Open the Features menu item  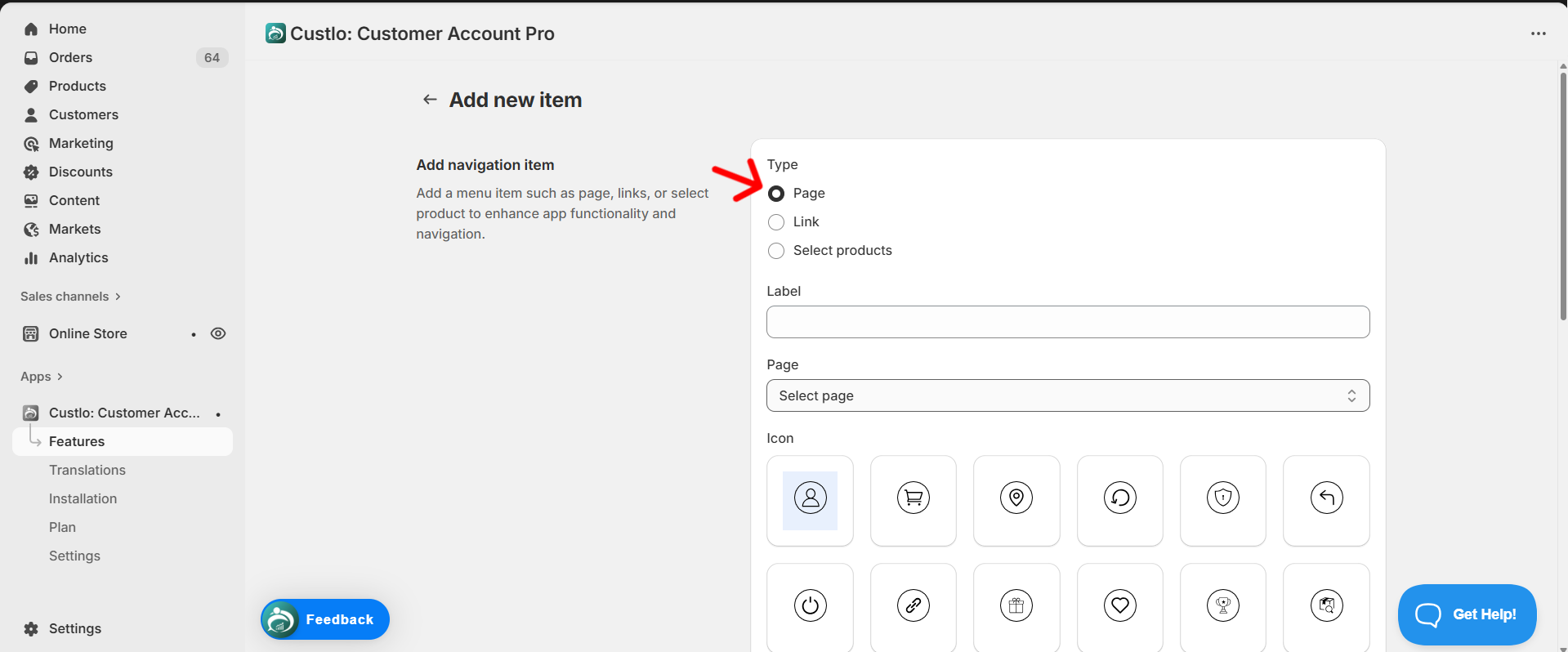tap(123, 442)
